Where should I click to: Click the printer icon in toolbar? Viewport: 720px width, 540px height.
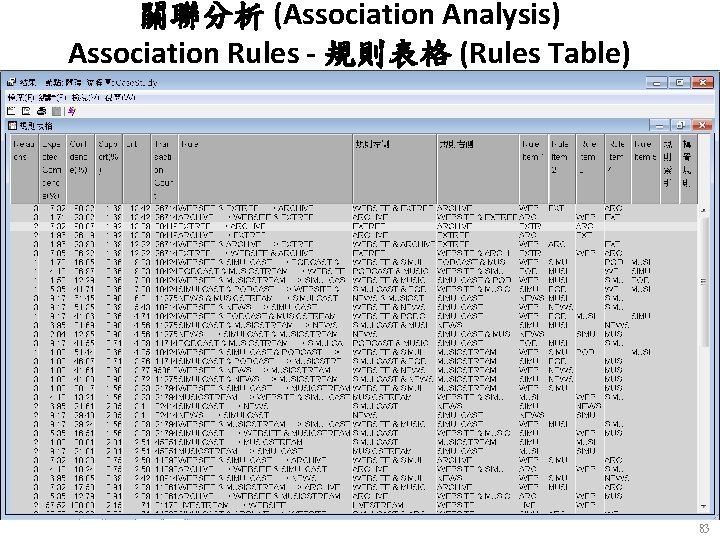(x=41, y=111)
